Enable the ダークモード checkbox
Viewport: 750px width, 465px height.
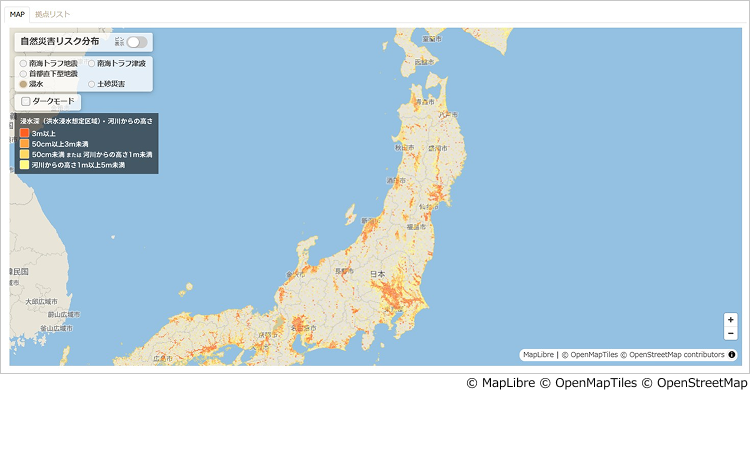click(x=26, y=102)
